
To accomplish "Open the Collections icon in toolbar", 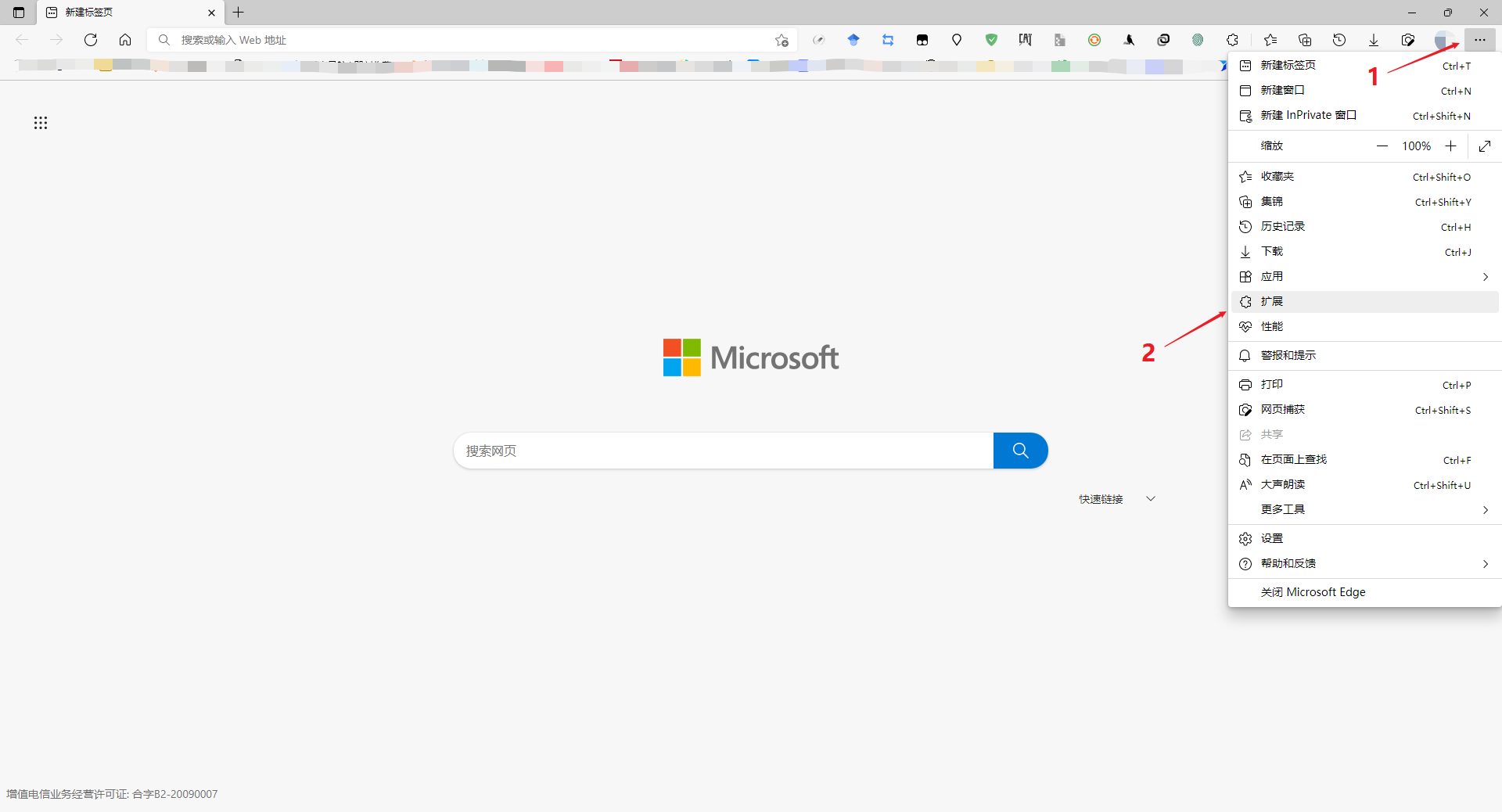I will pos(1305,40).
